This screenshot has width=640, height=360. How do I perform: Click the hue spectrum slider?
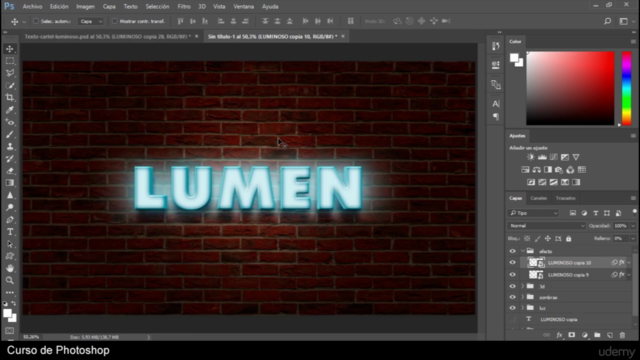[x=627, y=88]
